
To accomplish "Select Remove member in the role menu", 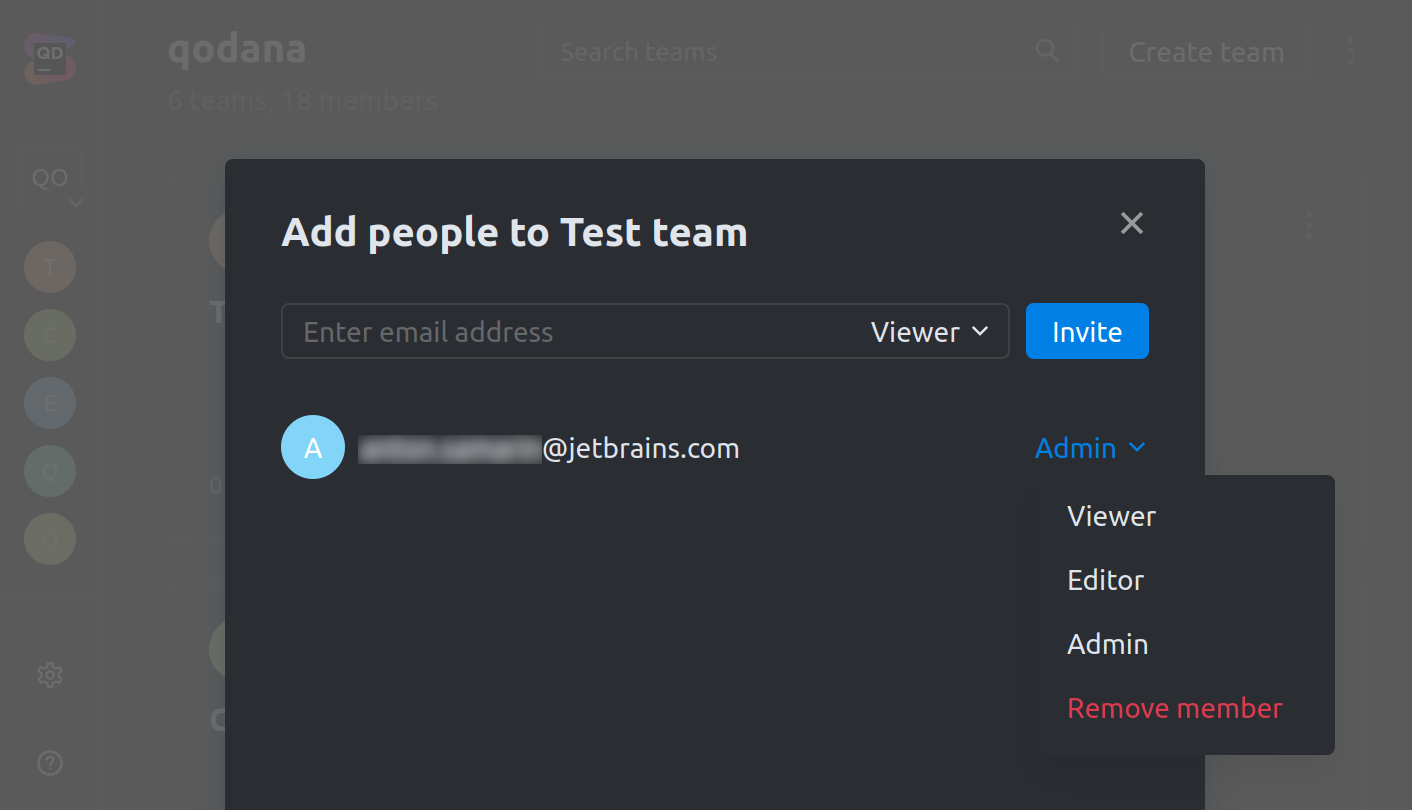I will coord(1174,707).
